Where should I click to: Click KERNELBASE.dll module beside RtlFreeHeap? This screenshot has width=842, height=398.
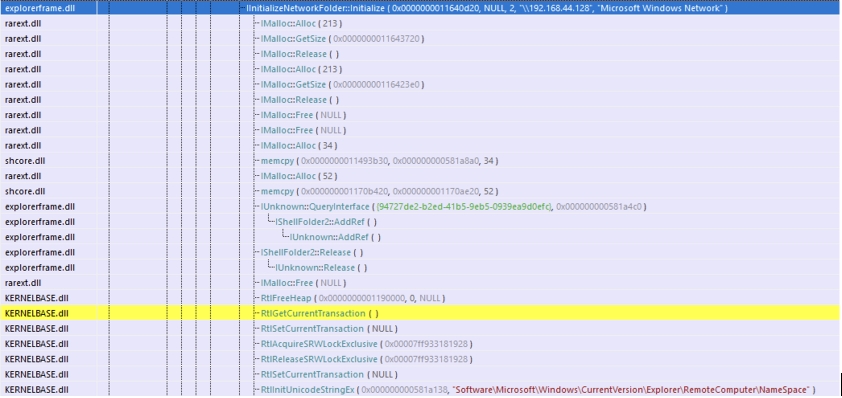[37, 298]
